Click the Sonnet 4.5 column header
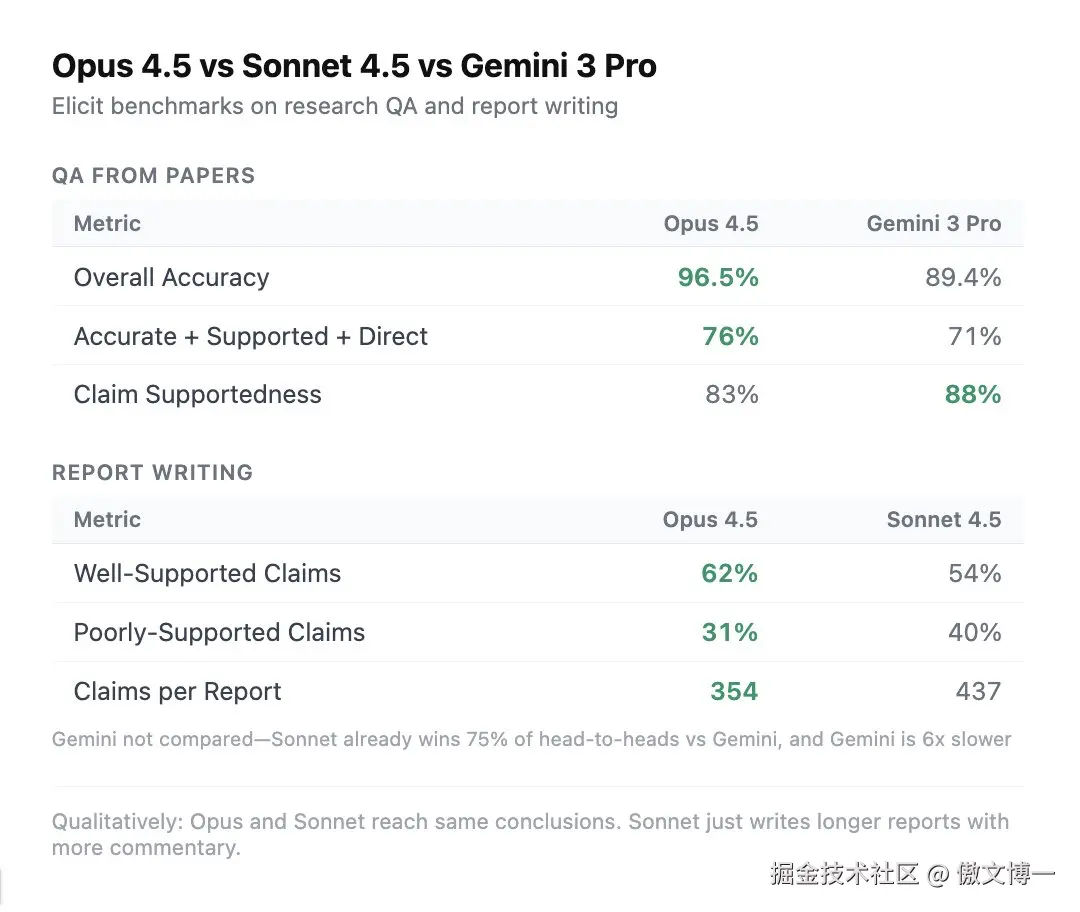The height and width of the screenshot is (912, 1080). click(x=943, y=520)
